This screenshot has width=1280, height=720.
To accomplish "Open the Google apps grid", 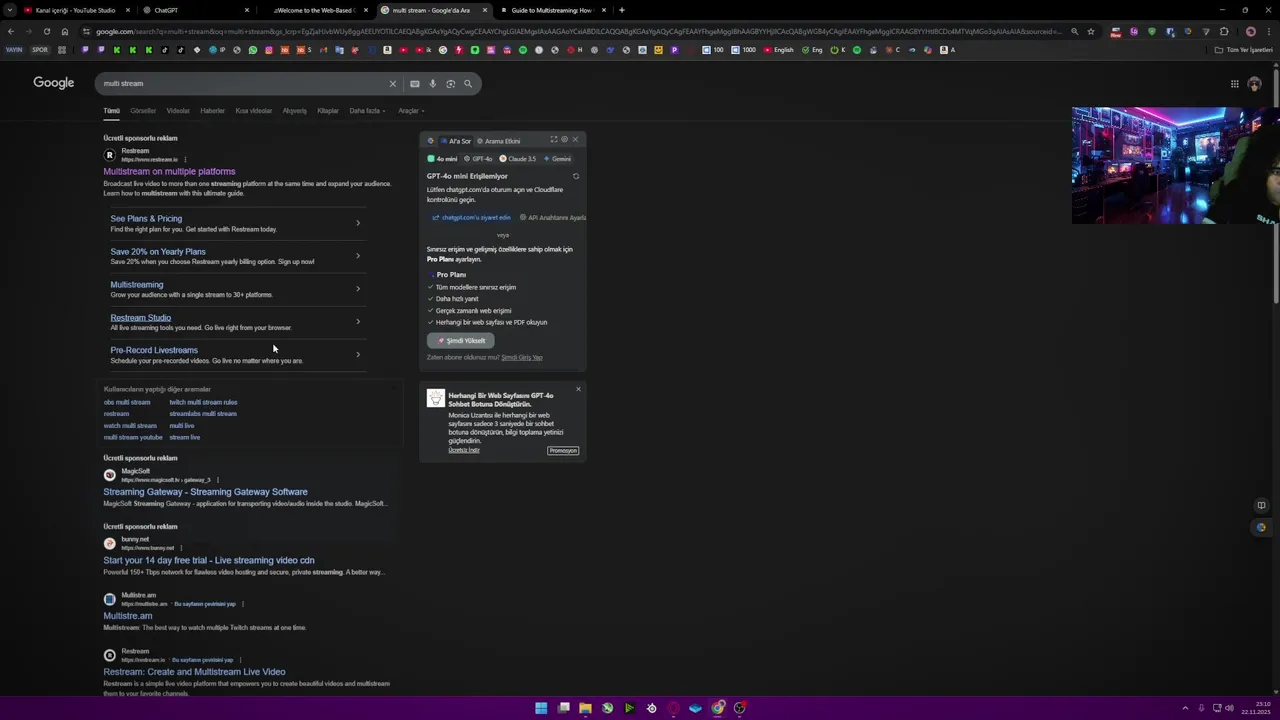I will pyautogui.click(x=1234, y=84).
